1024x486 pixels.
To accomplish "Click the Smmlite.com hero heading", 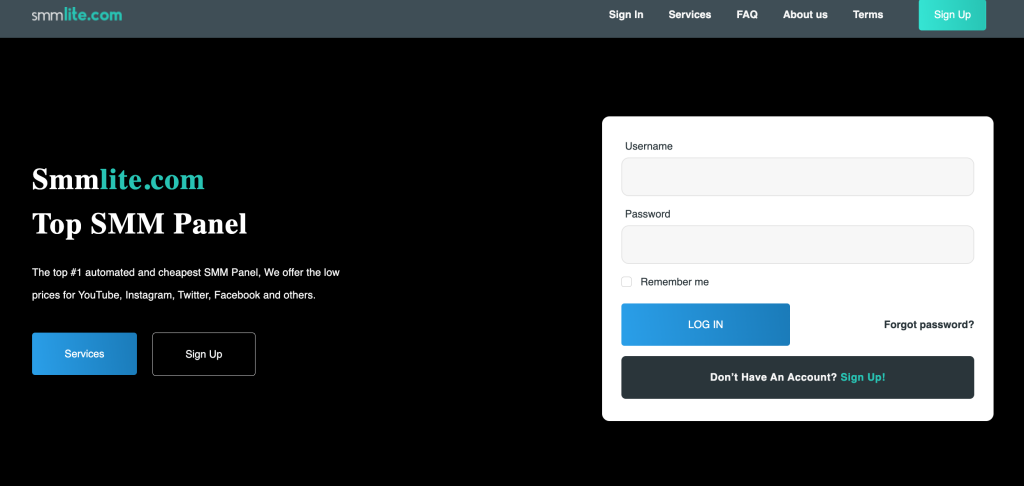I will point(118,179).
